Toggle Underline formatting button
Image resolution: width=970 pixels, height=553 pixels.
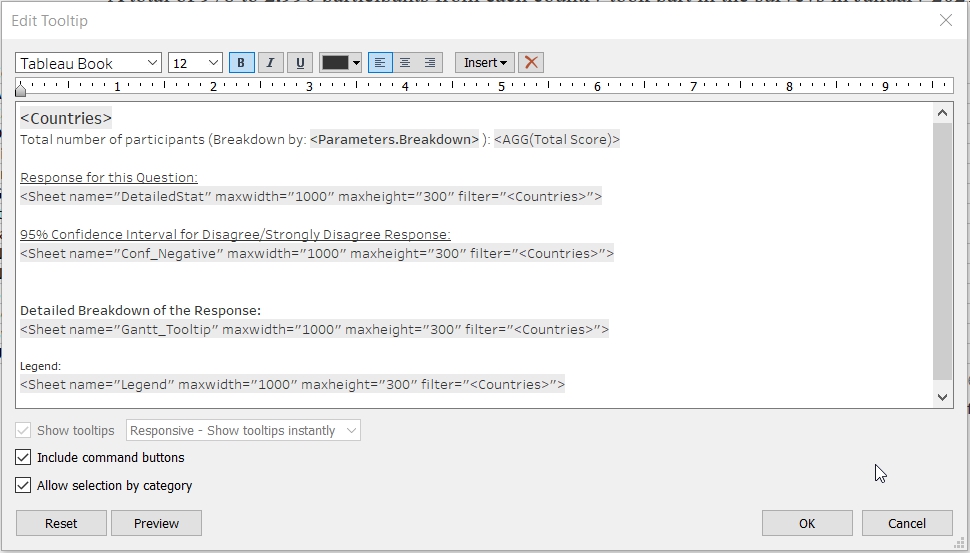[x=300, y=63]
